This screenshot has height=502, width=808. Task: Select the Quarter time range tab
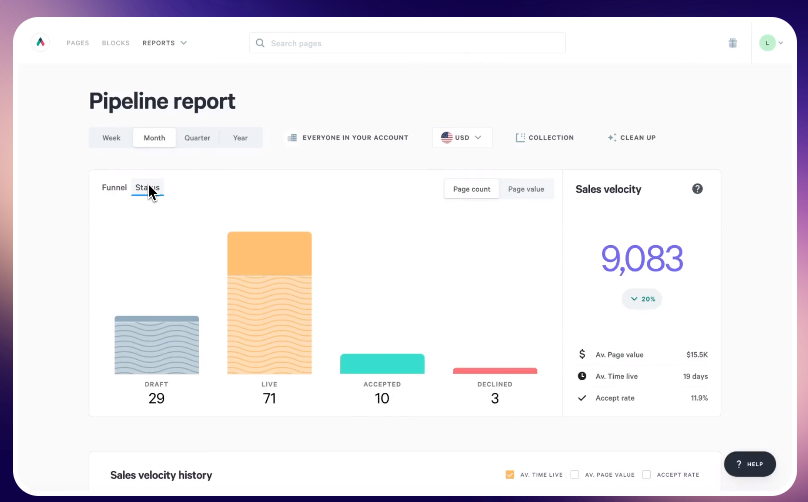pyautogui.click(x=197, y=137)
